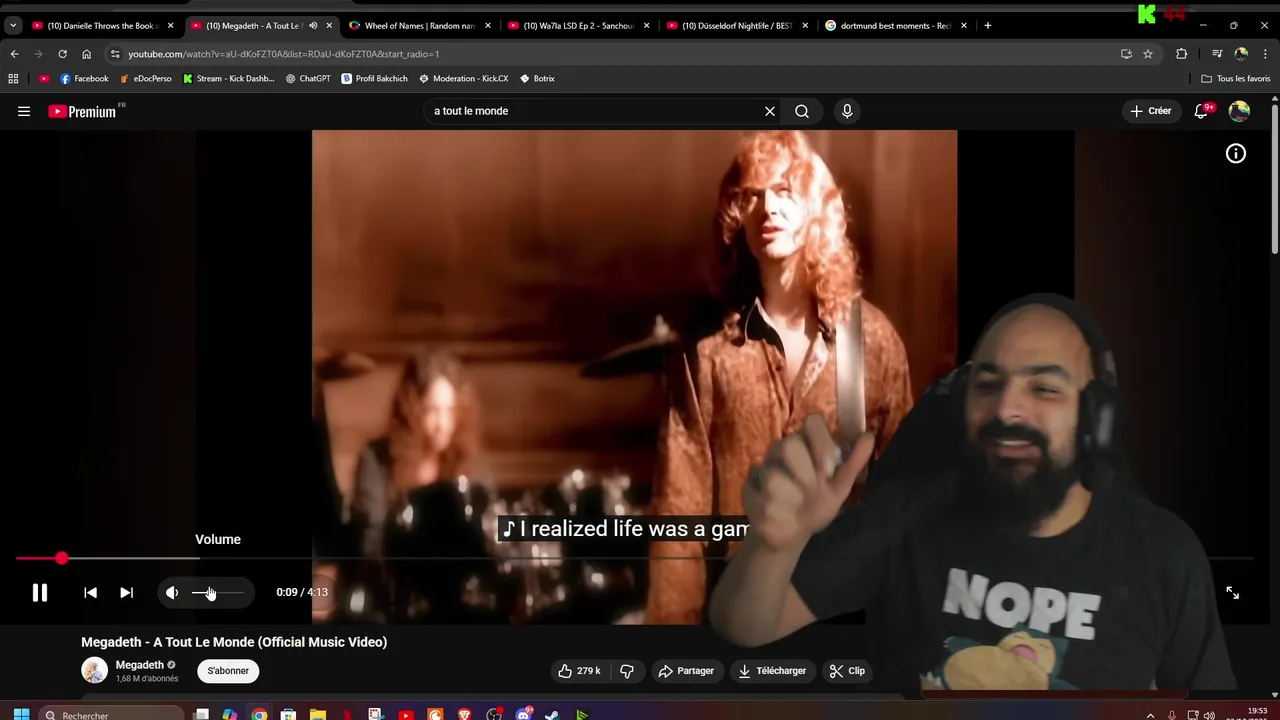Open the Facebook bookmark
The image size is (1280, 720).
click(x=84, y=78)
